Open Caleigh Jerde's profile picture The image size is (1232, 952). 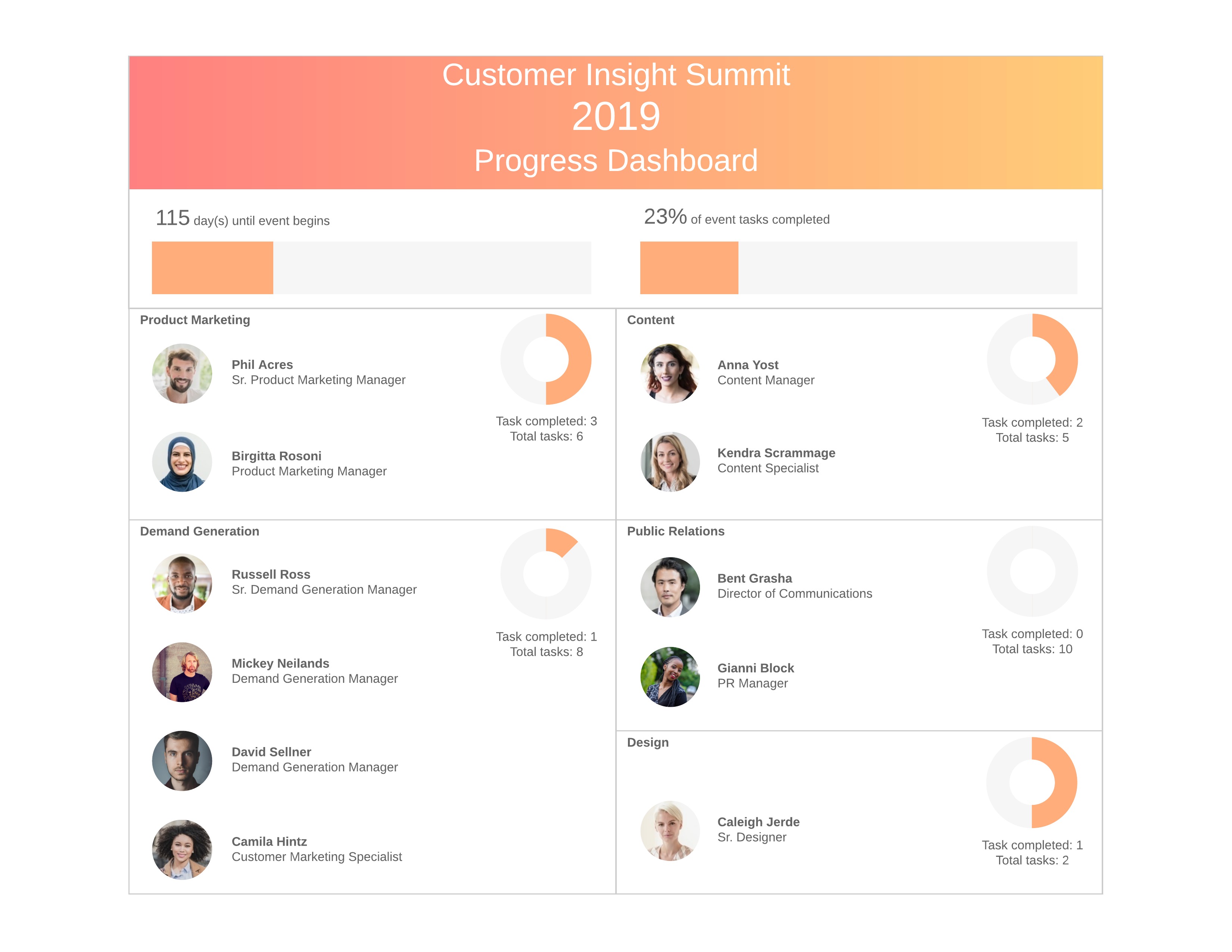point(670,830)
